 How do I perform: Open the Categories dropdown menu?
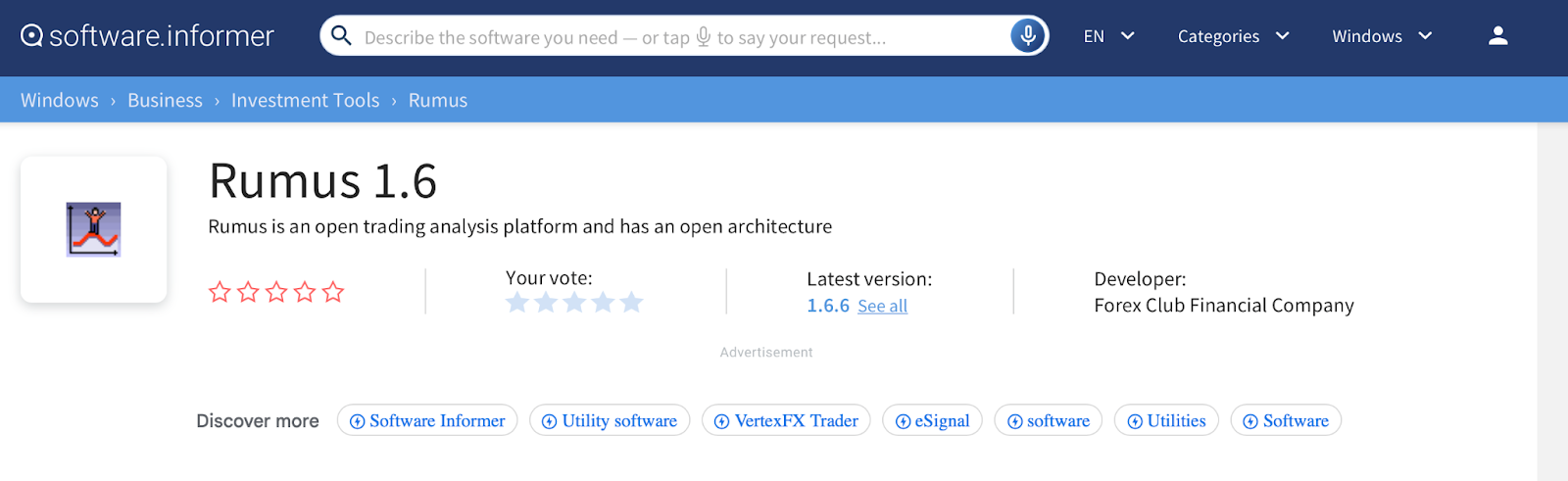point(1233,36)
